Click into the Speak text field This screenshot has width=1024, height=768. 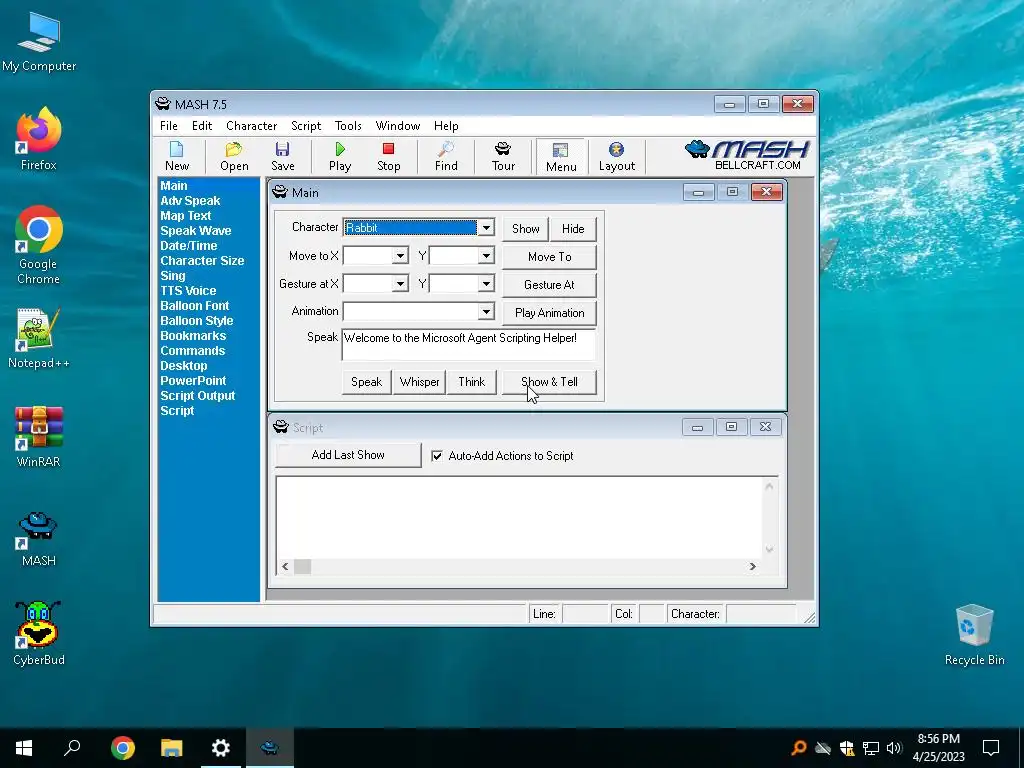(468, 345)
